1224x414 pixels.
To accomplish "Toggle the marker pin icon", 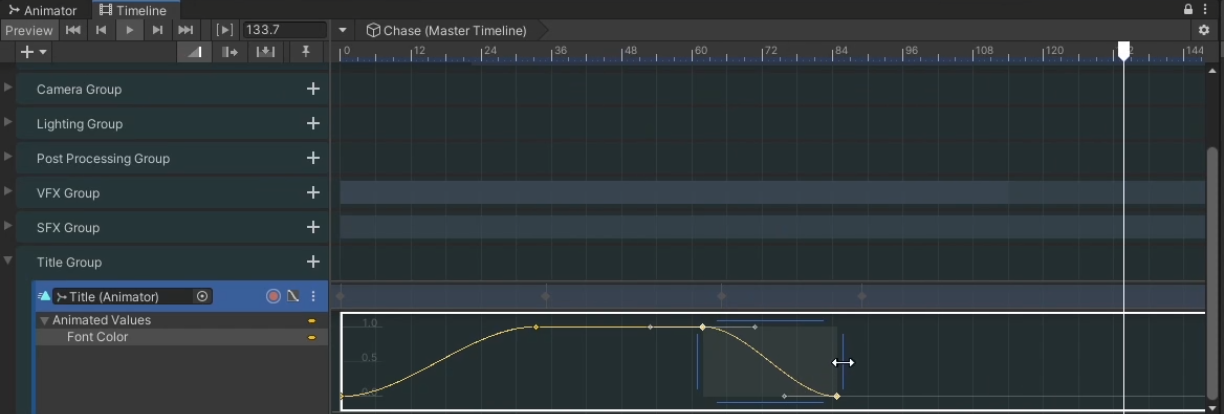I will 306,52.
